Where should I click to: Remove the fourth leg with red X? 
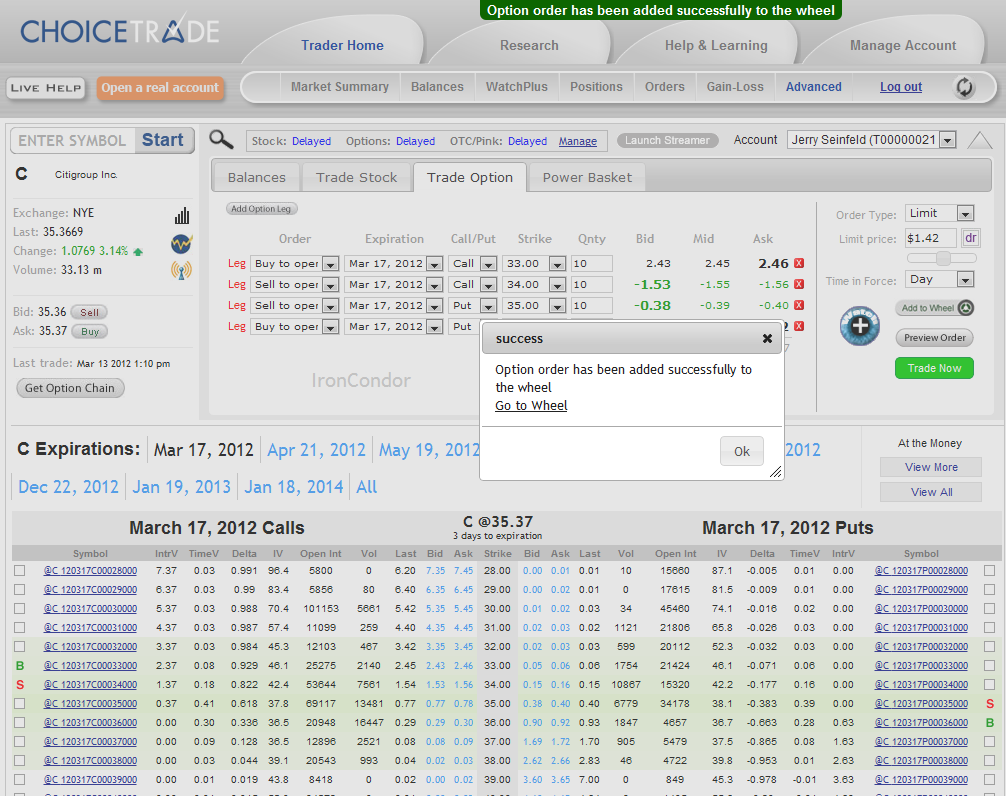point(799,326)
